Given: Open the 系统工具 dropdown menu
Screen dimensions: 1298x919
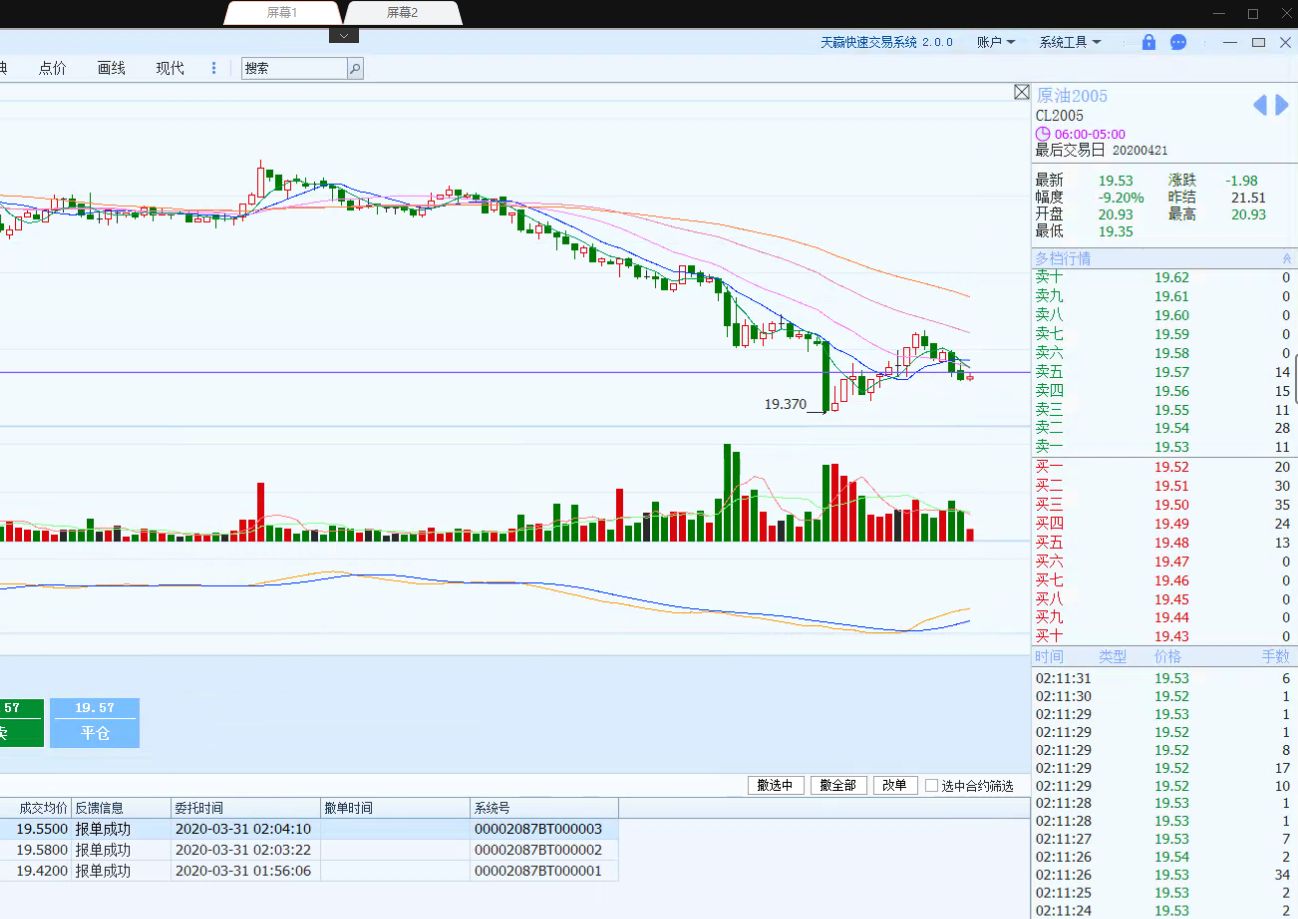Looking at the screenshot, I should click(1070, 42).
